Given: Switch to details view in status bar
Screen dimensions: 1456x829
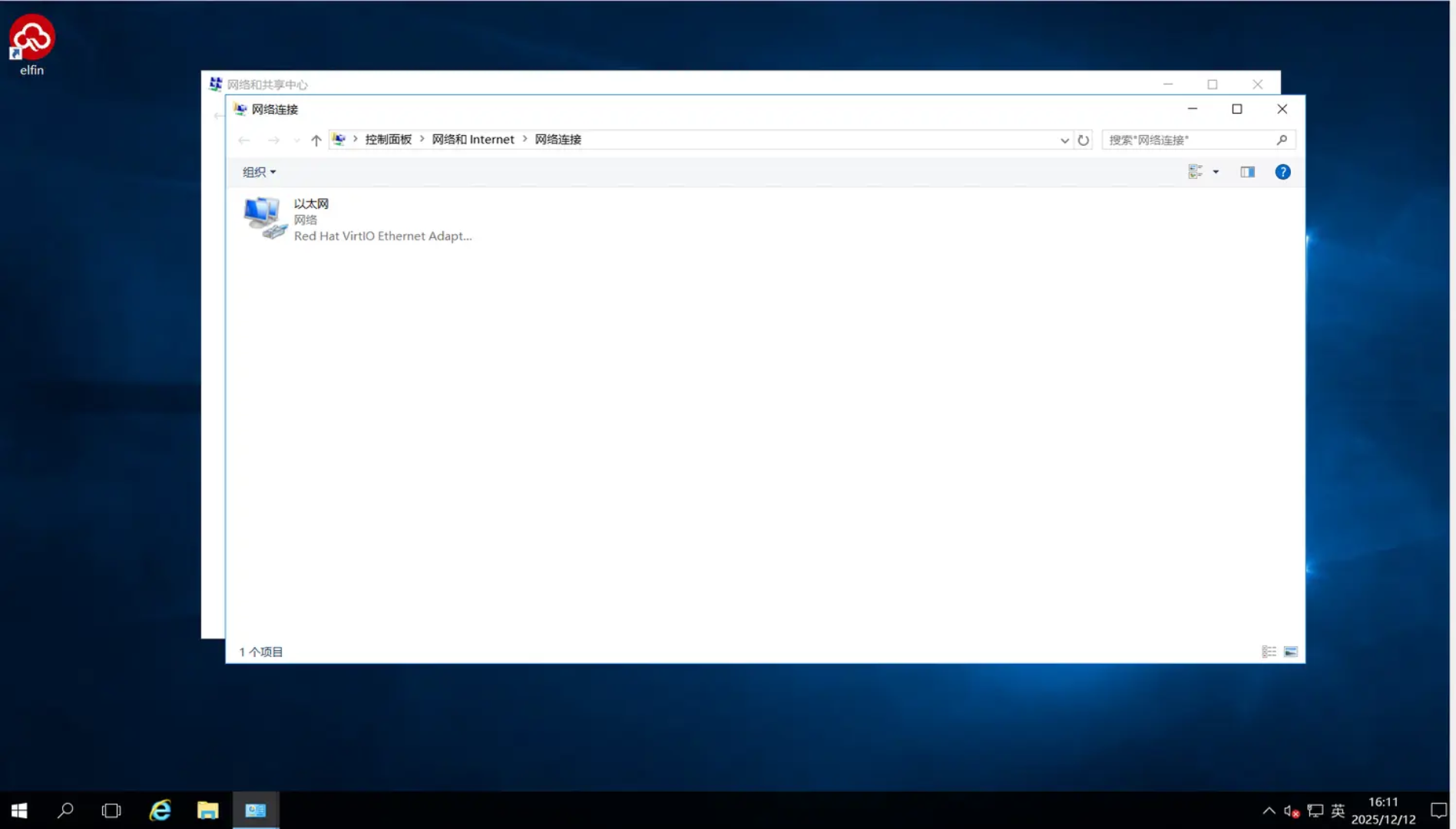Looking at the screenshot, I should point(1269,652).
